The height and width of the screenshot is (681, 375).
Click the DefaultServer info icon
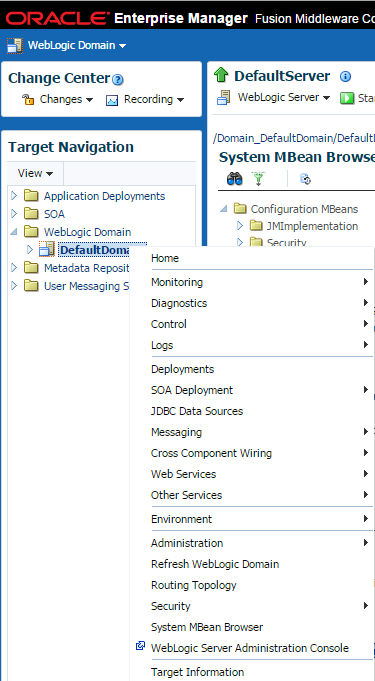coord(345,77)
